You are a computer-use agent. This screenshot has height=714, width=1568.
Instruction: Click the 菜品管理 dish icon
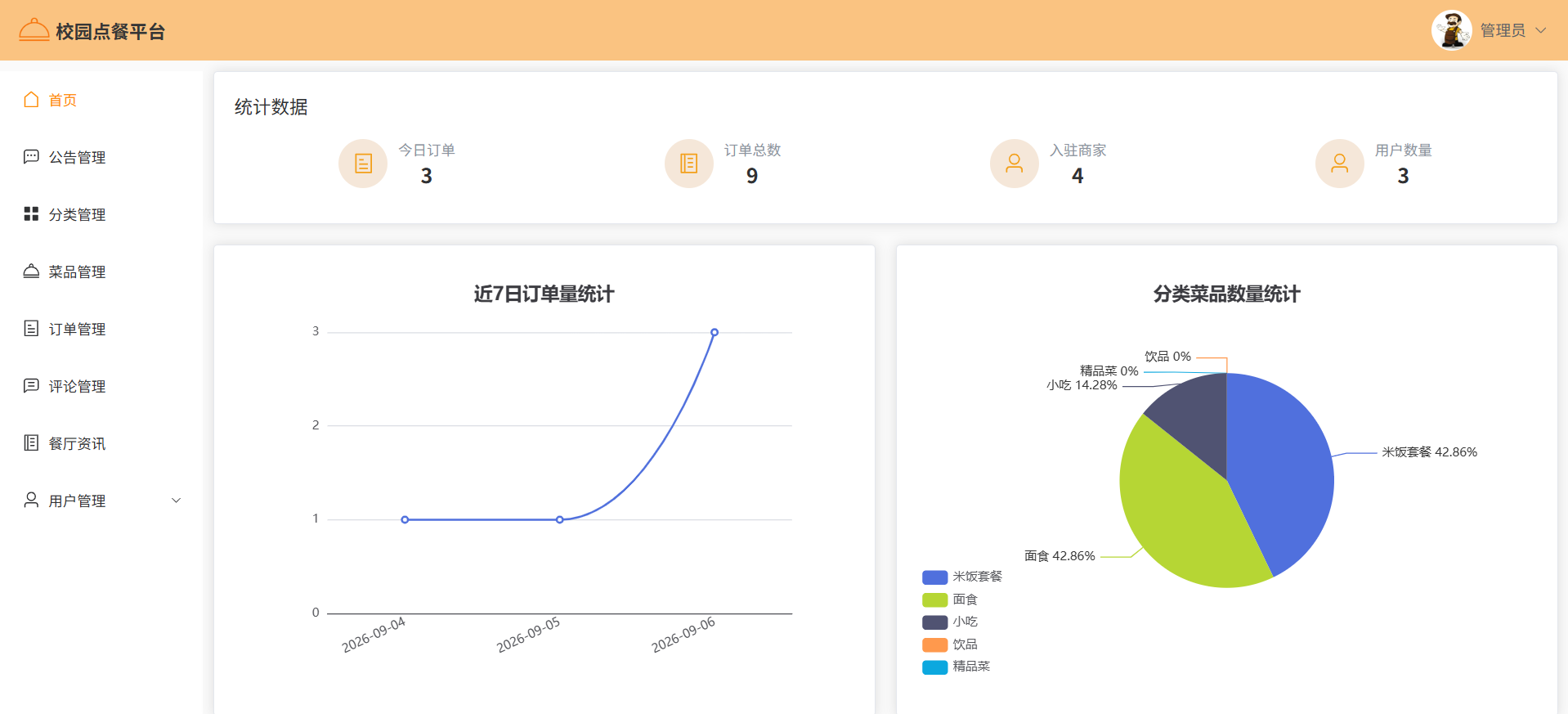point(31,272)
